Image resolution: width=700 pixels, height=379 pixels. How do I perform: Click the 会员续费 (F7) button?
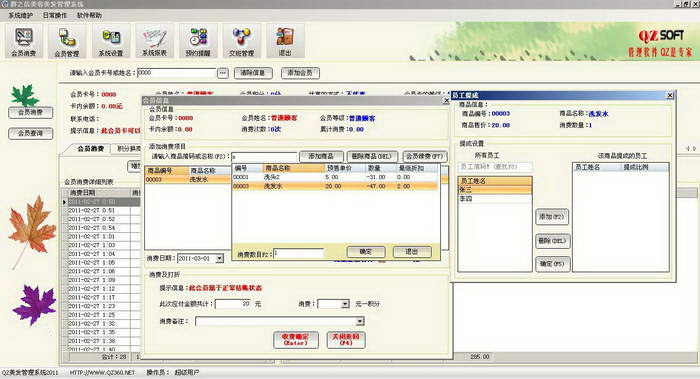424,156
